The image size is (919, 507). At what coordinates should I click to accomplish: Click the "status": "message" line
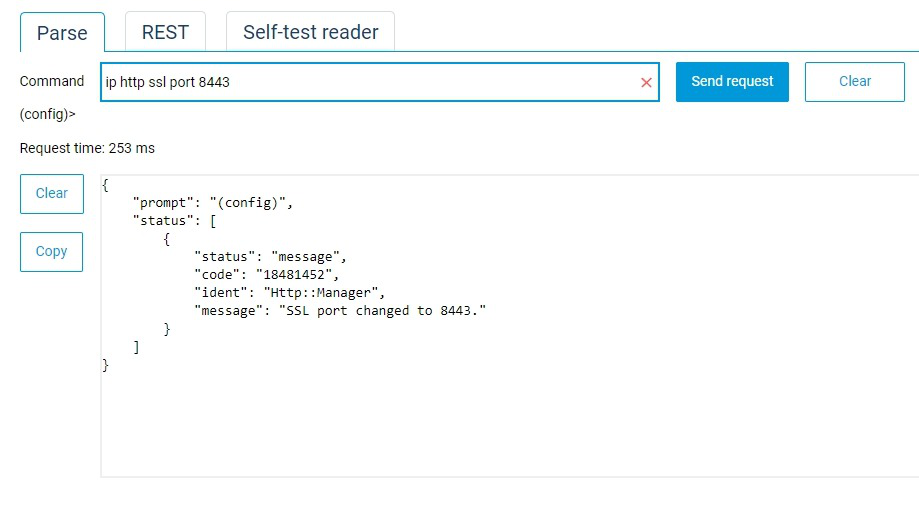pos(271,256)
